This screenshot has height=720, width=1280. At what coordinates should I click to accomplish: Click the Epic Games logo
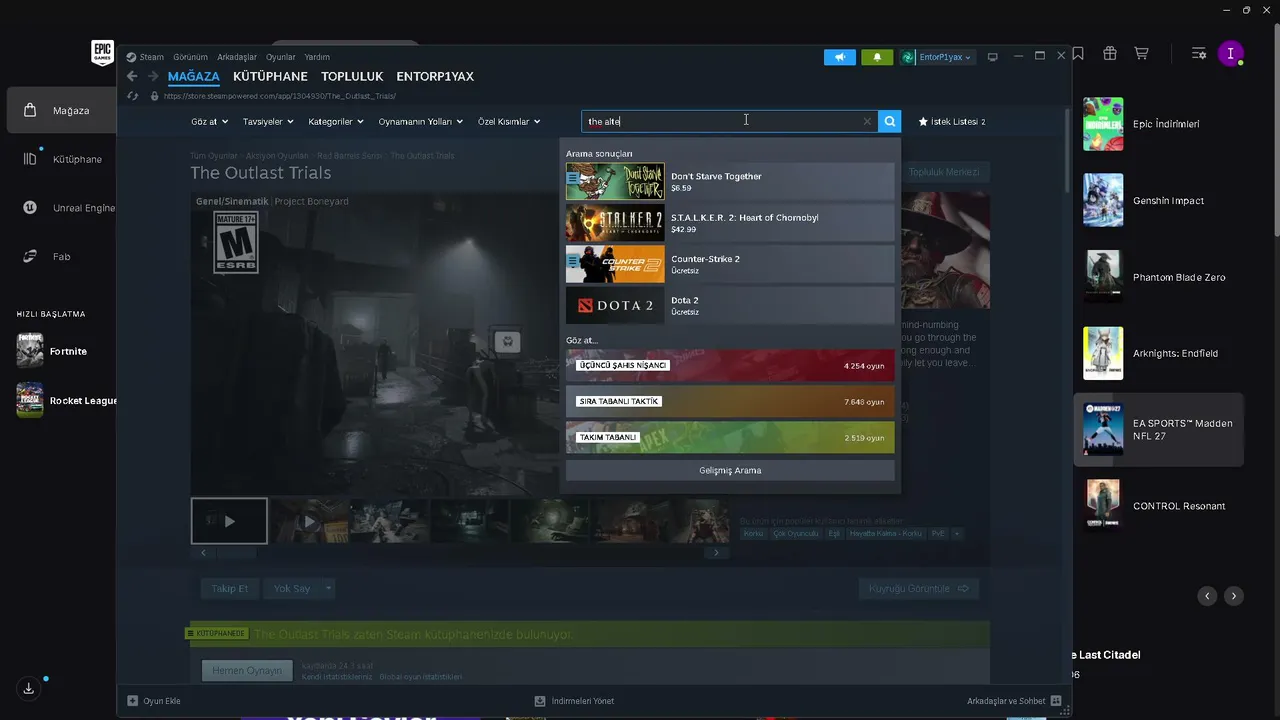point(102,53)
